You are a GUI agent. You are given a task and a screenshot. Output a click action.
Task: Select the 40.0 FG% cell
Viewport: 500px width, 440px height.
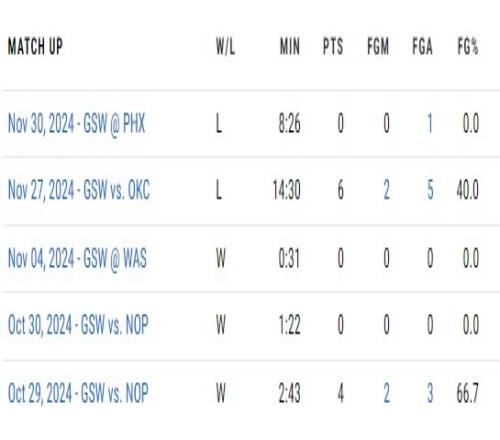pos(468,190)
